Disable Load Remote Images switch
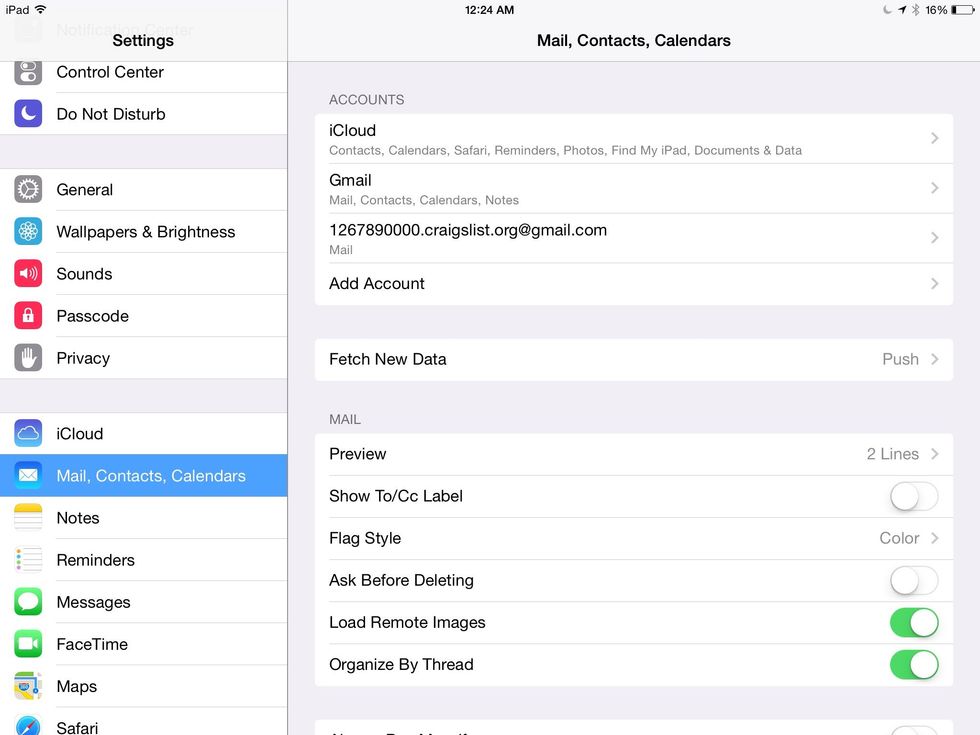The width and height of the screenshot is (980, 735). (913, 622)
